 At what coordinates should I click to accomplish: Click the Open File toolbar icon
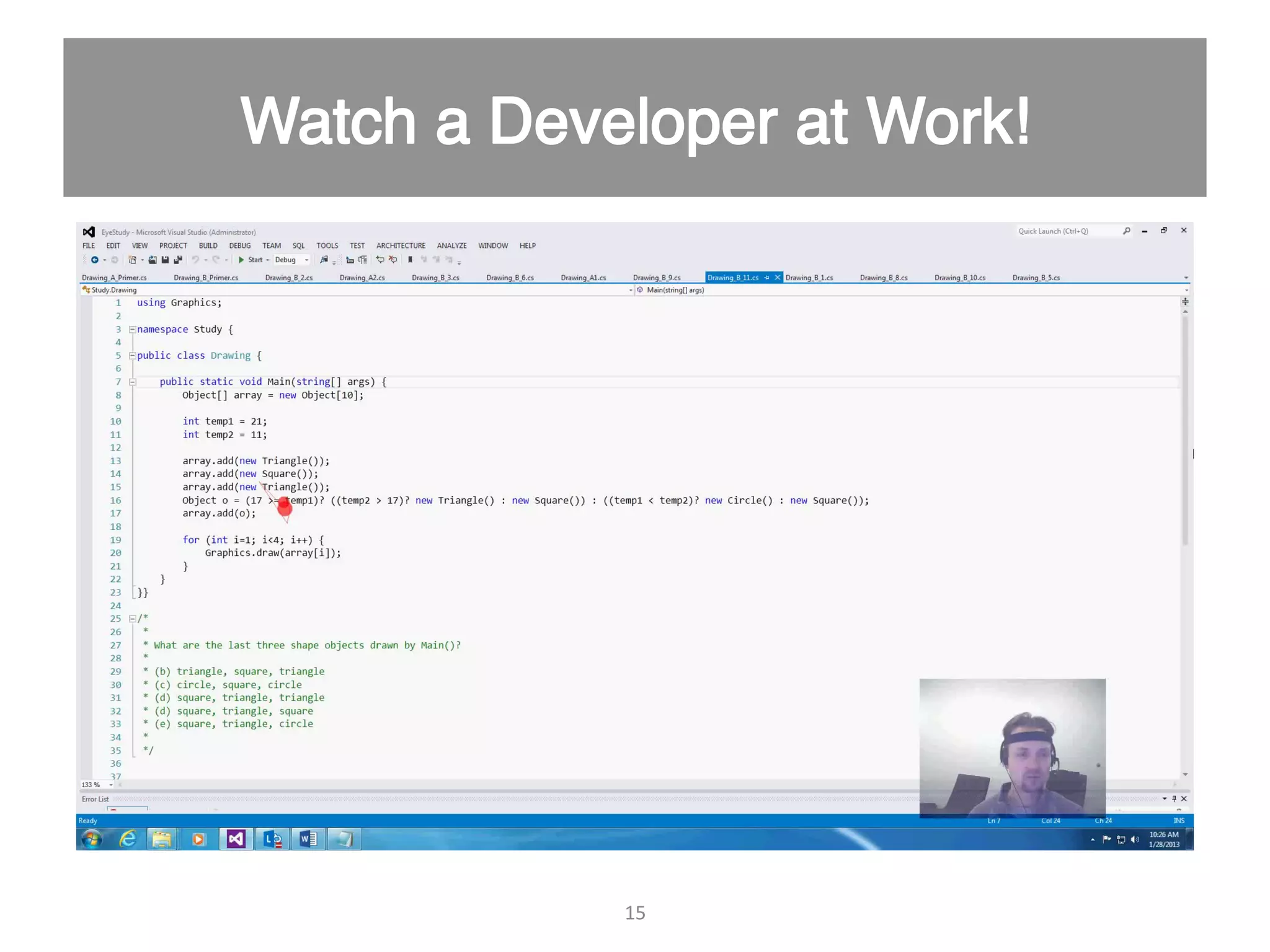(152, 260)
